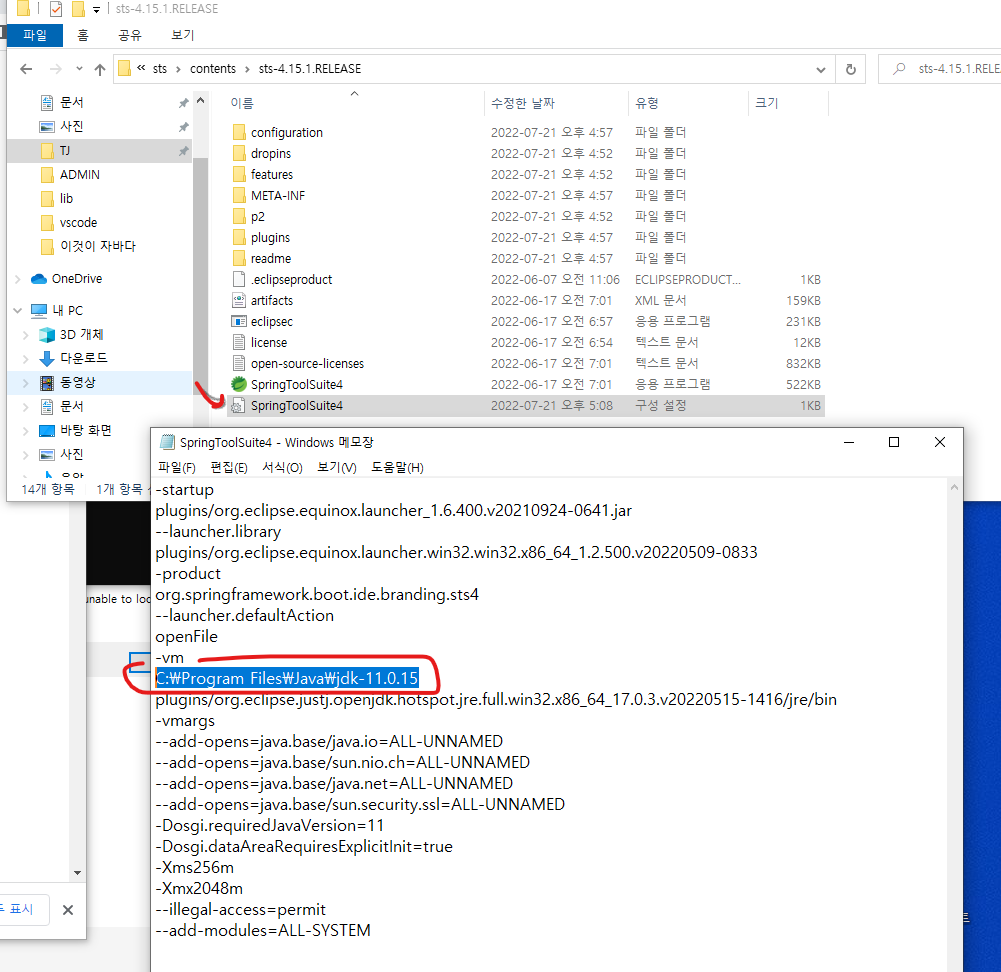Click the search magnifier icon
Screen dimensions: 1001x972
click(x=899, y=68)
